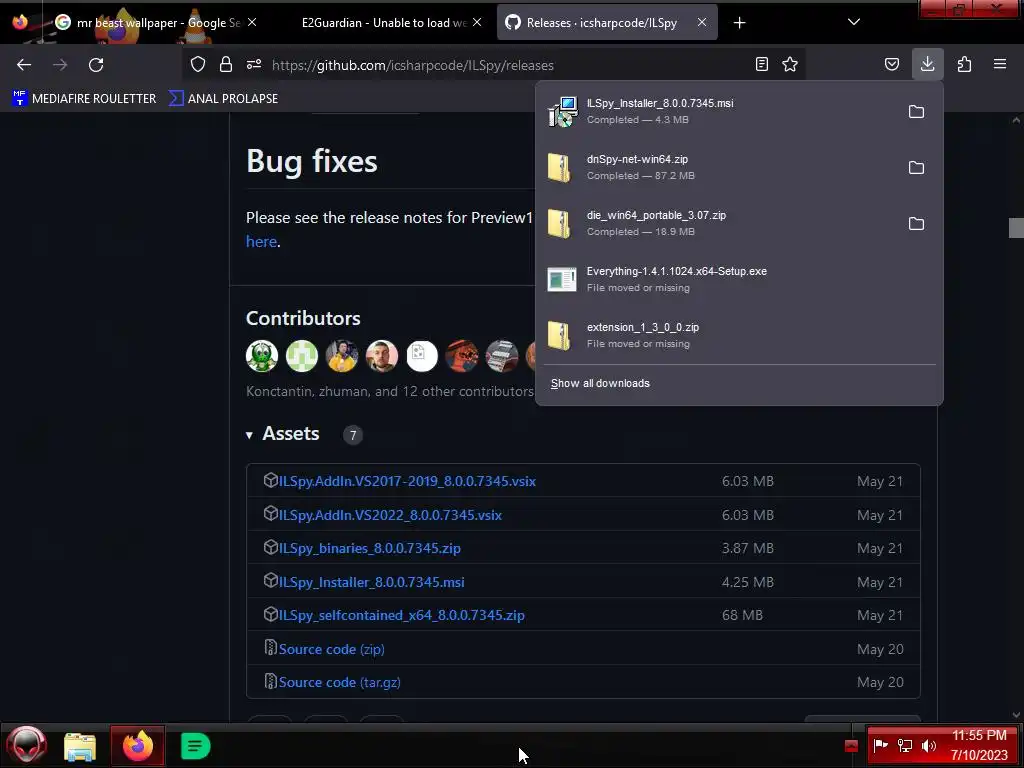Go back to the previous page
This screenshot has height=768, width=1024.
pos(24,65)
